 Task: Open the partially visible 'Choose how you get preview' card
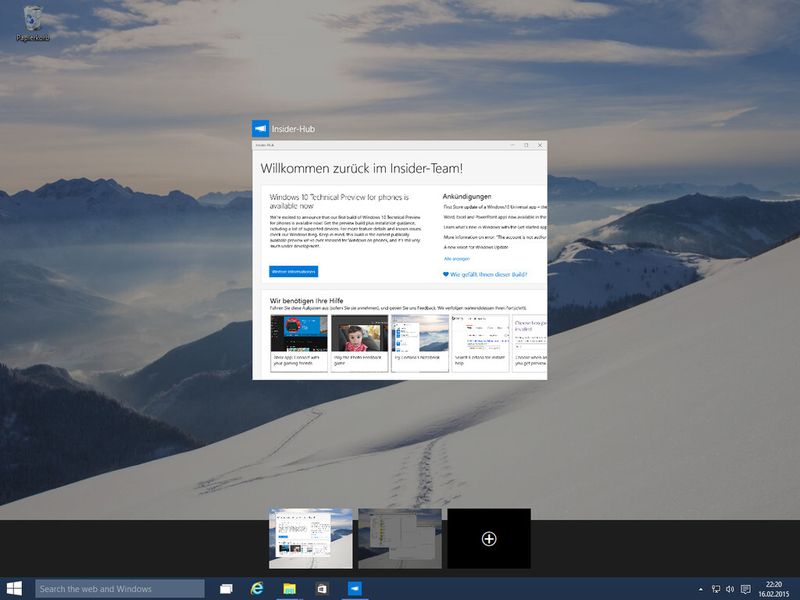tap(530, 343)
